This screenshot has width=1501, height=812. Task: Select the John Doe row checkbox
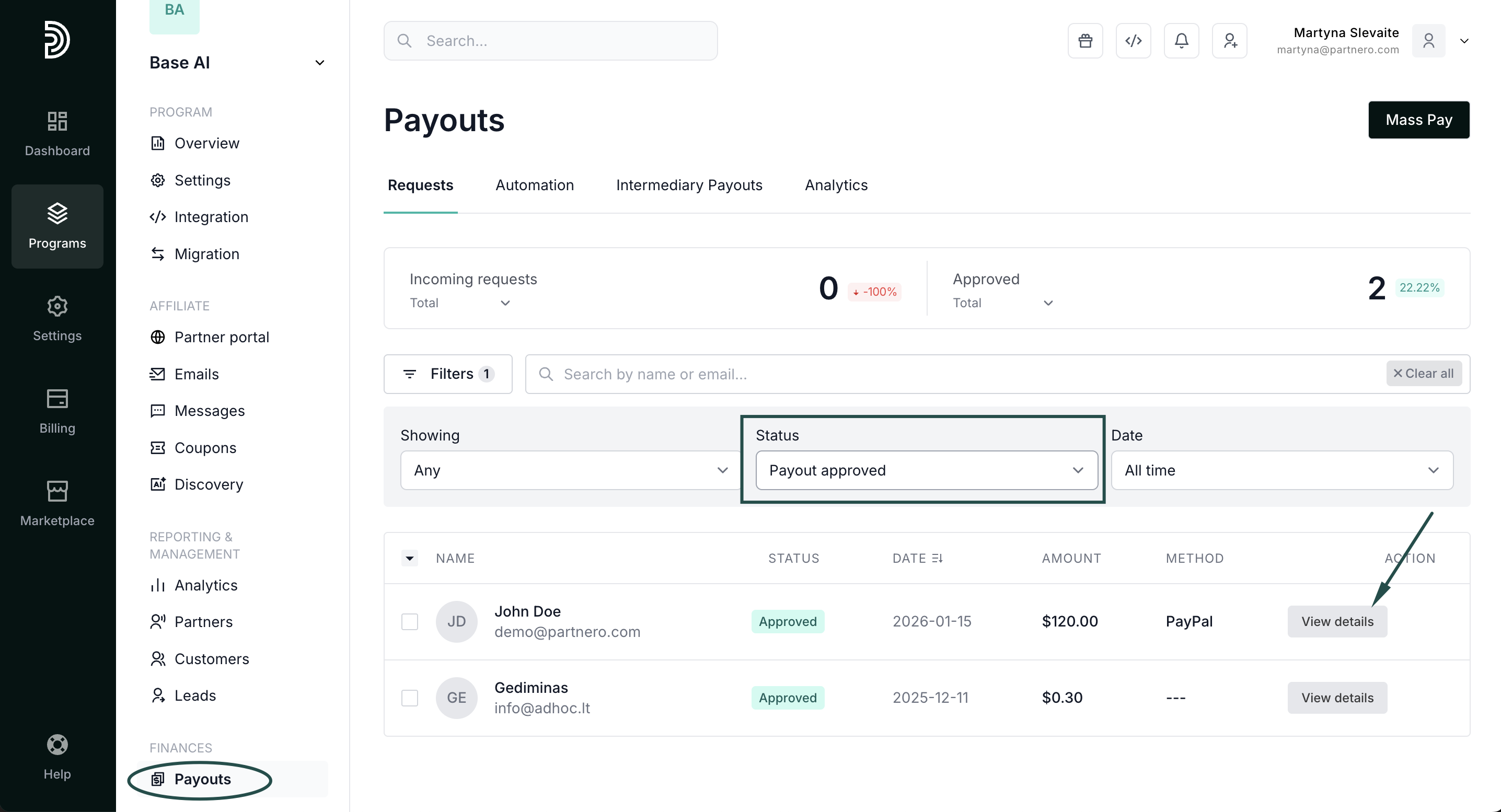[x=410, y=621]
